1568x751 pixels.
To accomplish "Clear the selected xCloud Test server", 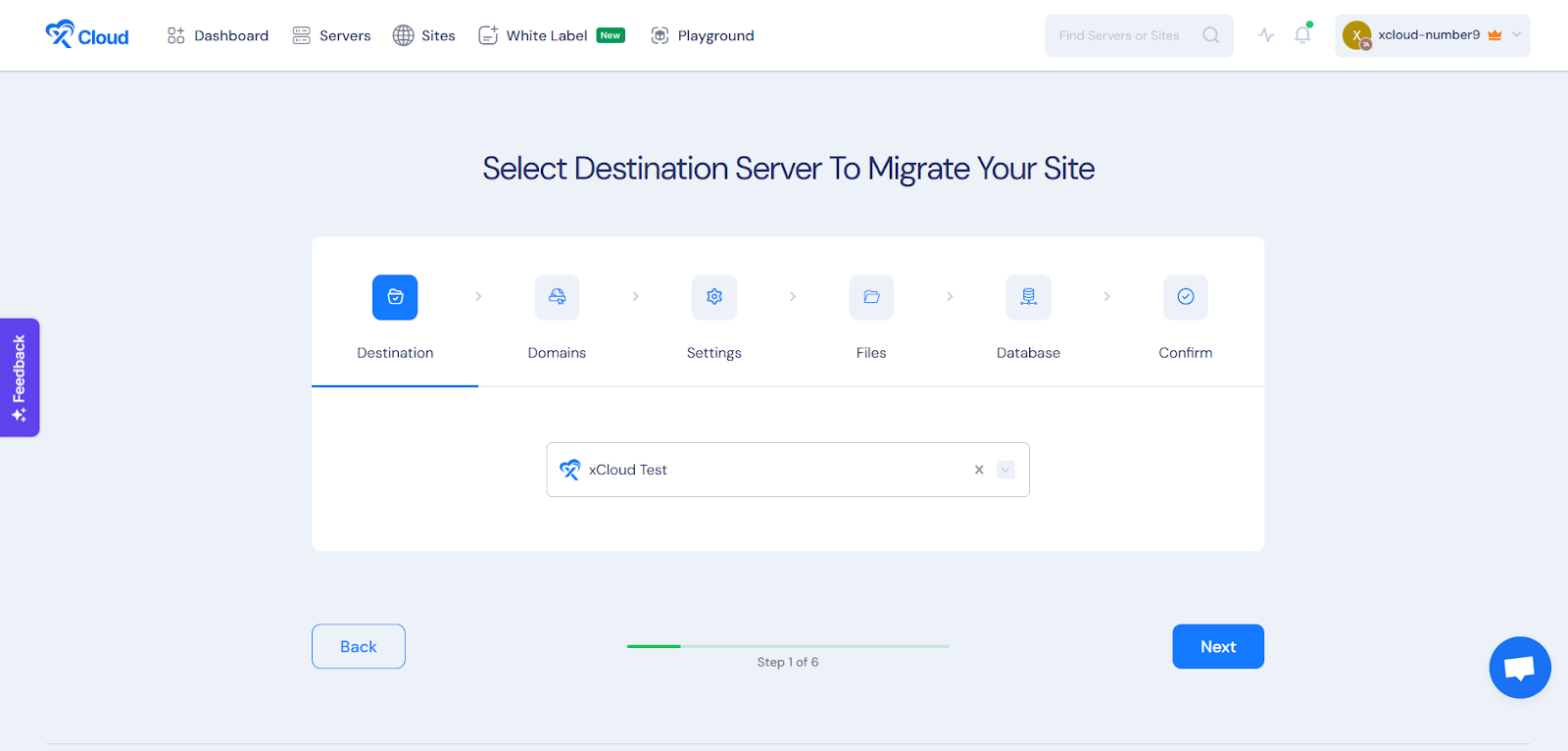I will point(979,470).
